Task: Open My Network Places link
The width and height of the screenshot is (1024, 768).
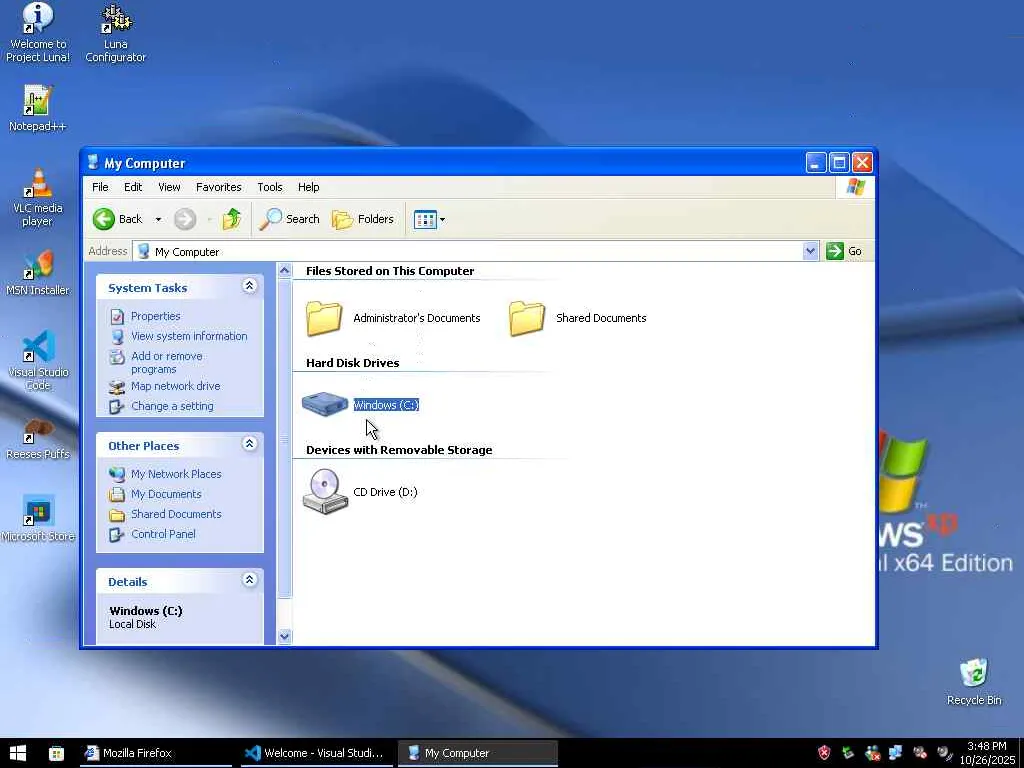Action: (x=176, y=474)
